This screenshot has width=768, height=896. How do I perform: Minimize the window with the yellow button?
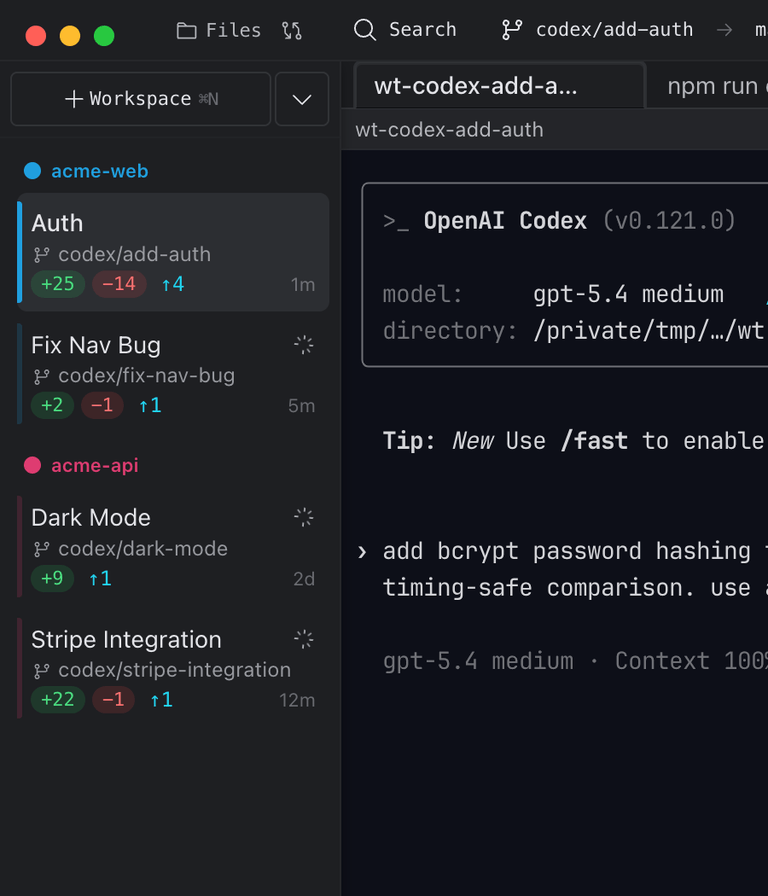(x=70, y=35)
